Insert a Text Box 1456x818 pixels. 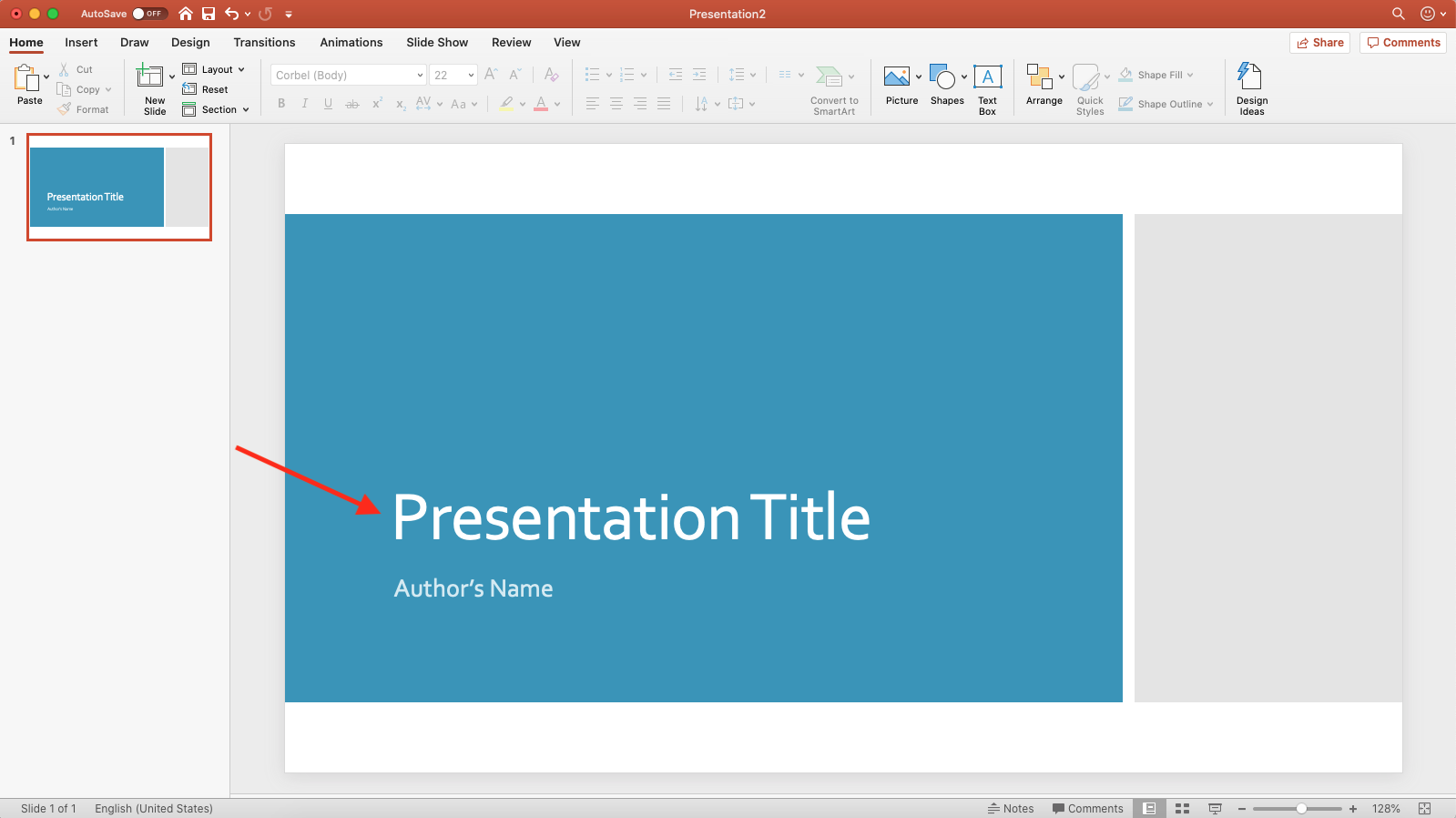coord(988,77)
